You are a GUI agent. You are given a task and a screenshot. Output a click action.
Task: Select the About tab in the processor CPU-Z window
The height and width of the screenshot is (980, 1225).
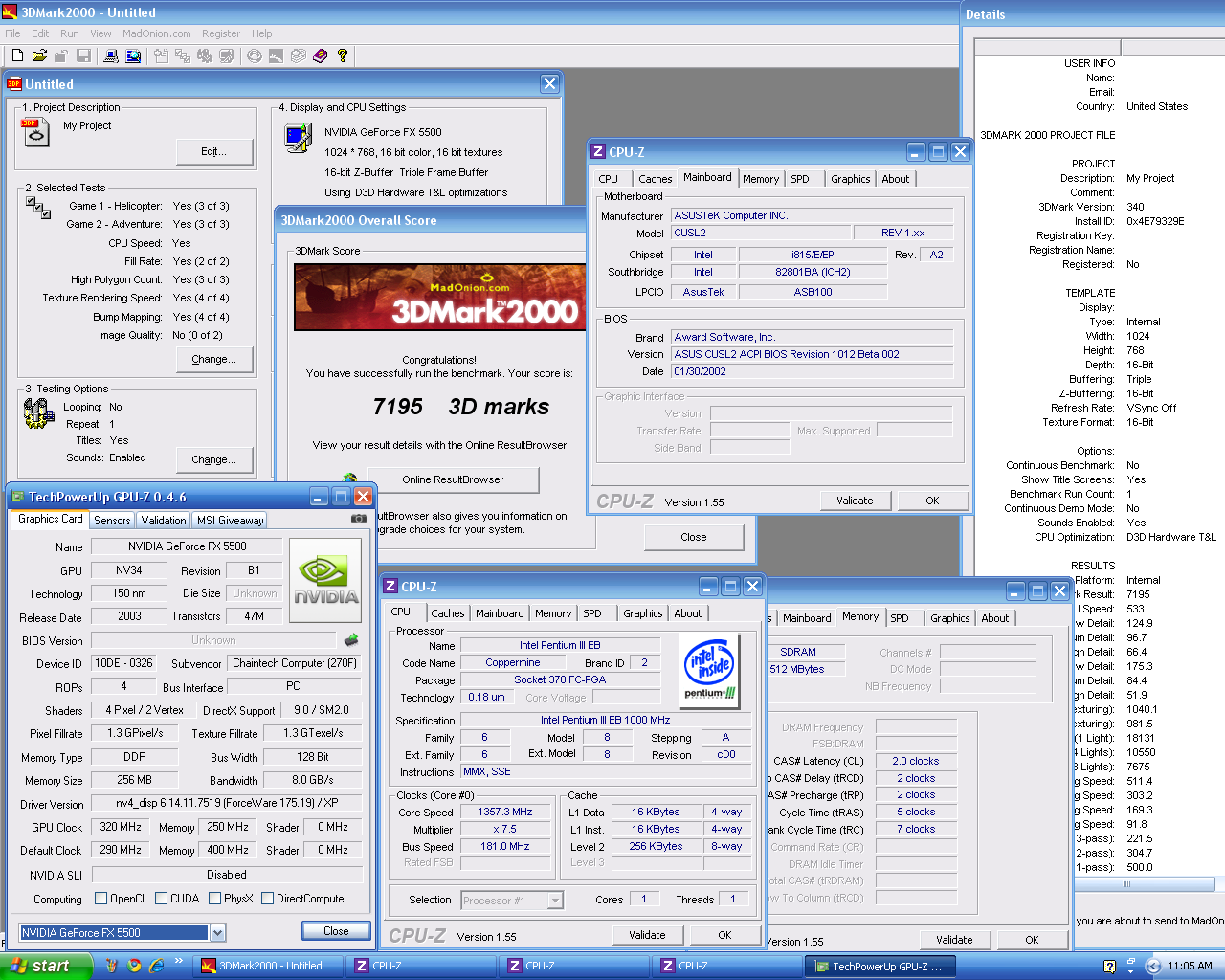[x=687, y=613]
